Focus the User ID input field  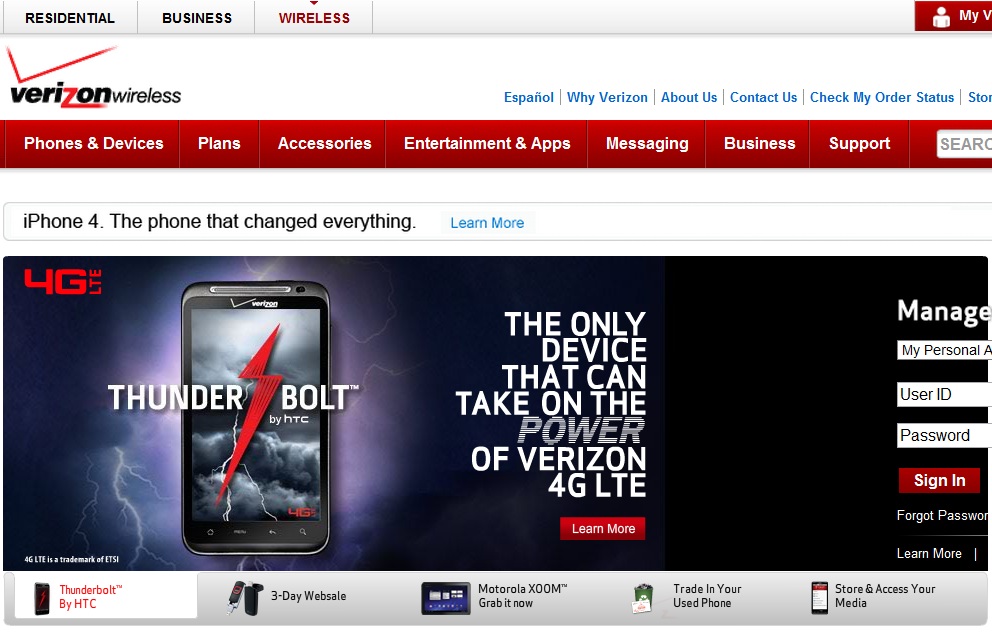pyautogui.click(x=944, y=394)
